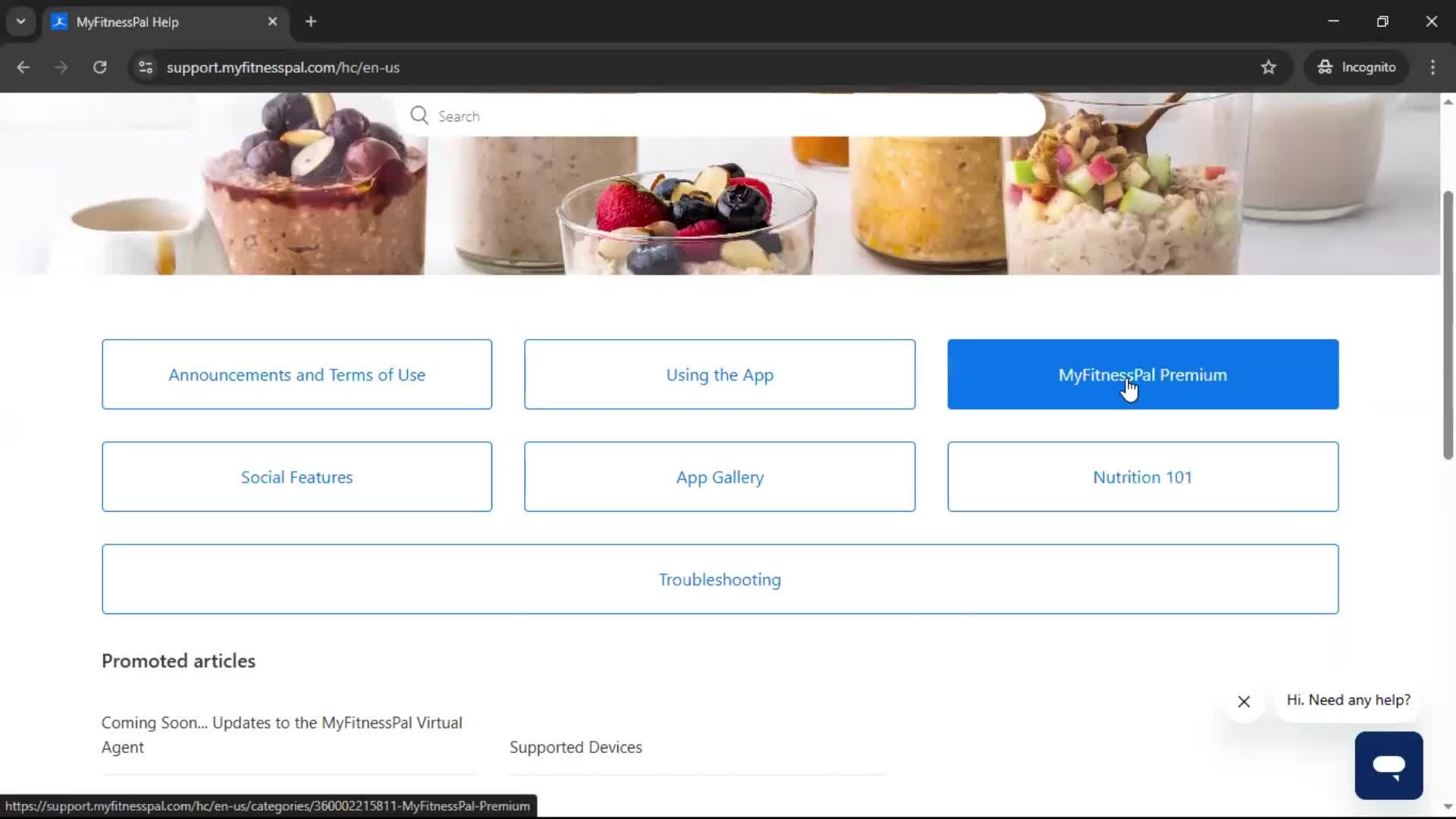Open Supported Devices article
This screenshot has width=1456, height=819.
click(576, 747)
